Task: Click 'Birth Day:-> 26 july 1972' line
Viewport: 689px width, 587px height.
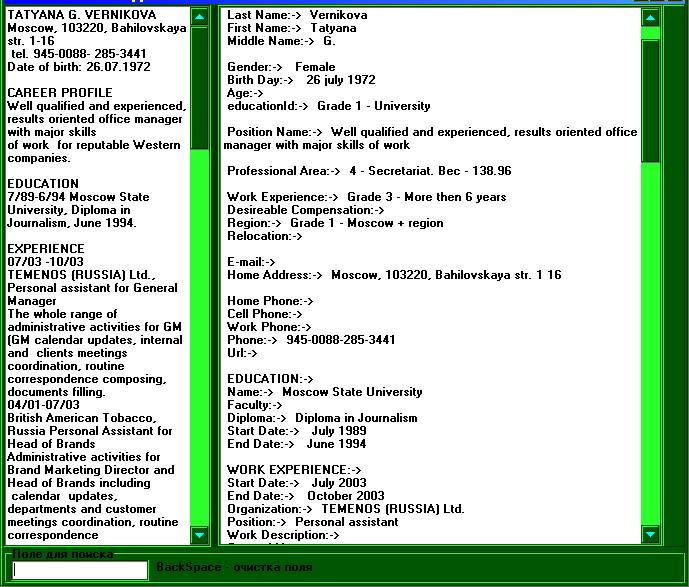Action: pos(301,80)
